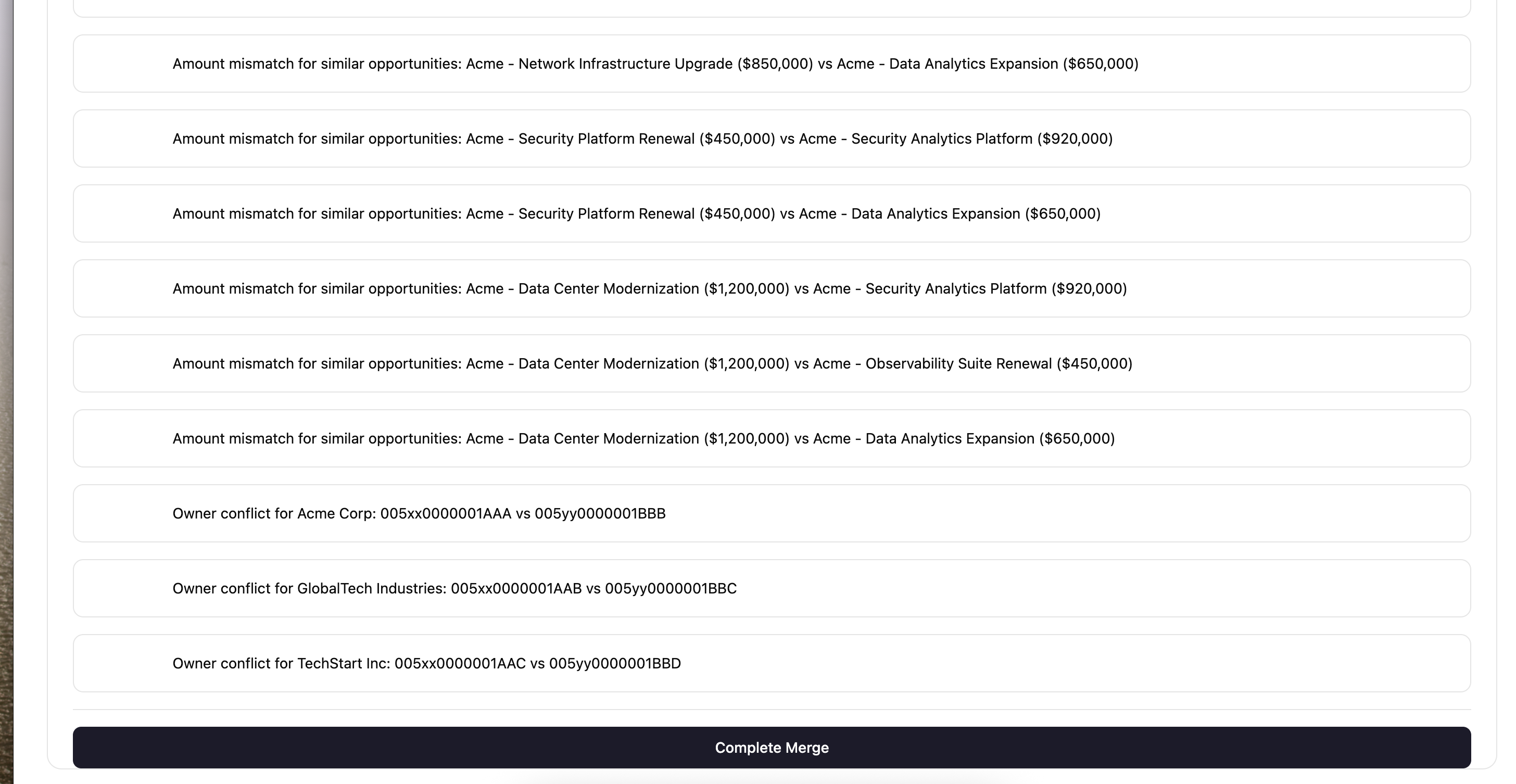Viewport: 1516px width, 784px height.
Task: Click owner ID 005xx0000001AAA text
Action: click(446, 513)
